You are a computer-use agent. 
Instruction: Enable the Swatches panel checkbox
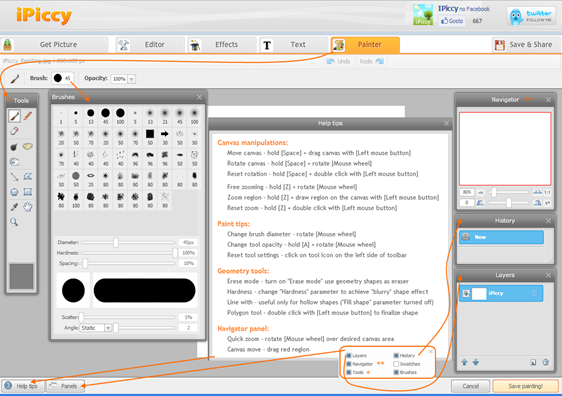click(x=396, y=364)
